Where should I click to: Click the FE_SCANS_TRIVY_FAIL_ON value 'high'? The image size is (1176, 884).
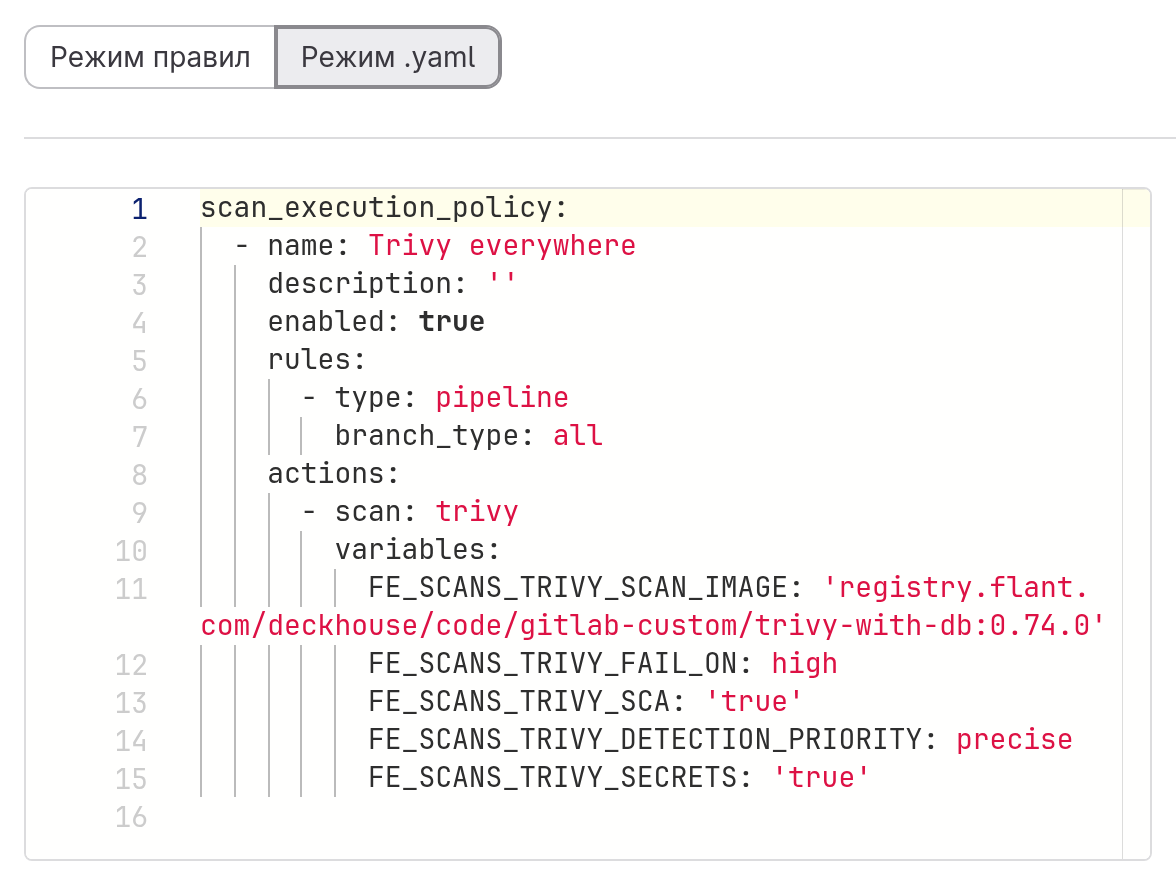(804, 664)
